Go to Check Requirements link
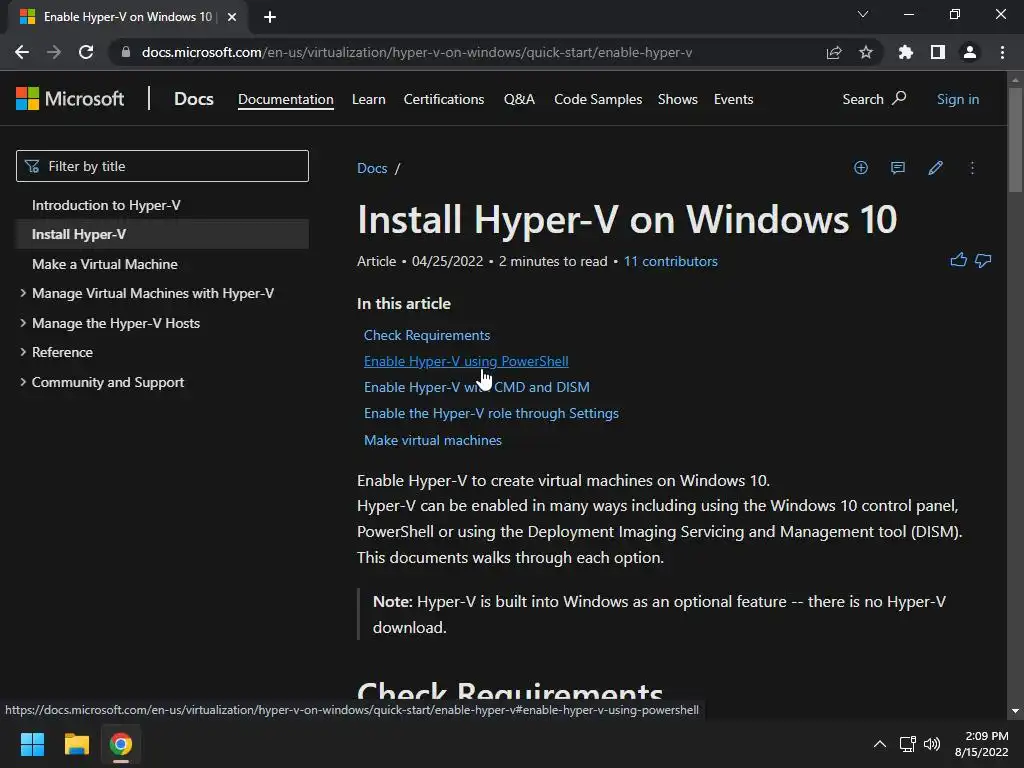The width and height of the screenshot is (1024, 768). pyautogui.click(x=427, y=335)
